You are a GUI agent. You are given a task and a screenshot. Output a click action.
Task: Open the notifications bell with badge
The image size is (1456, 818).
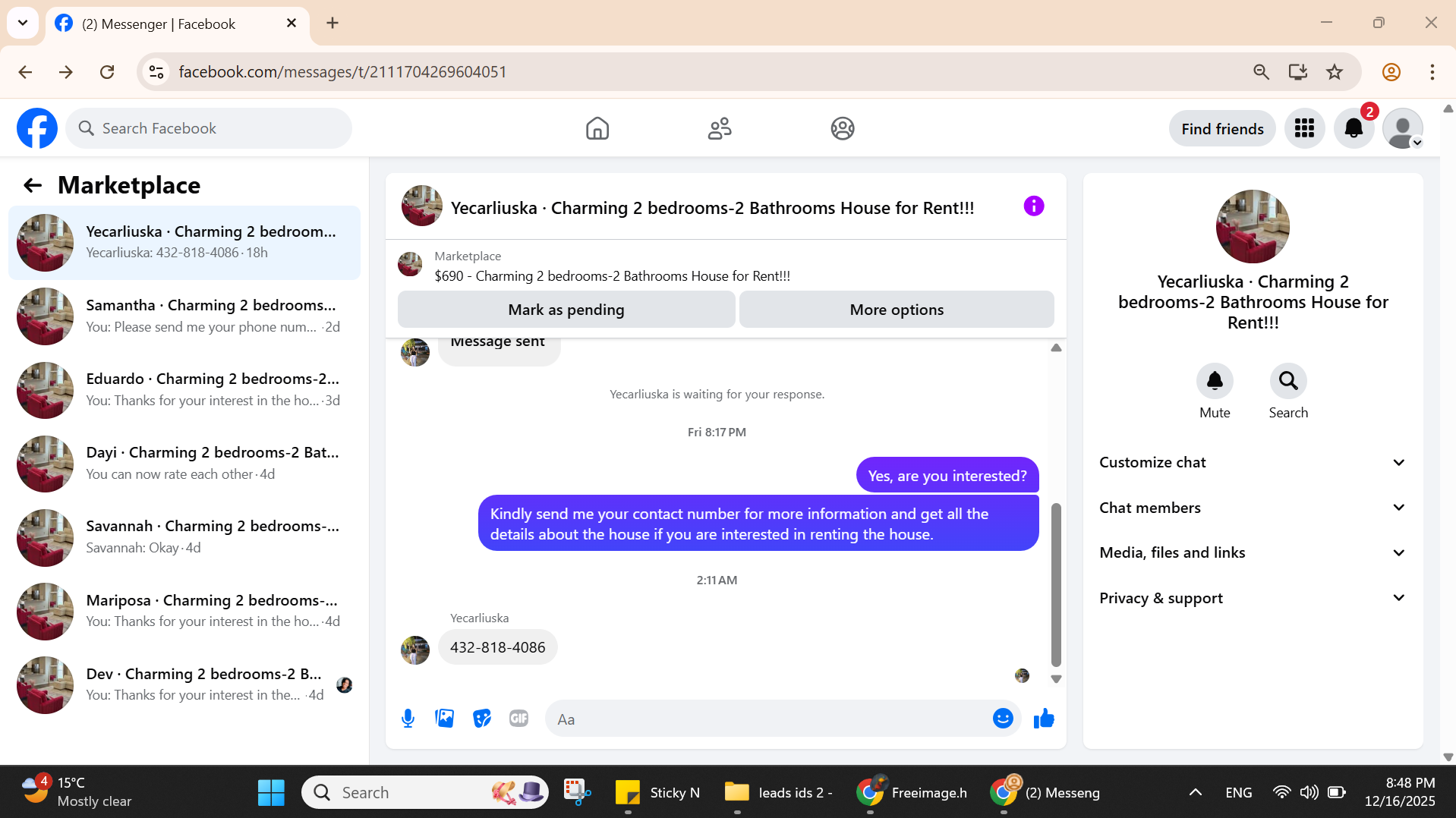[1354, 128]
